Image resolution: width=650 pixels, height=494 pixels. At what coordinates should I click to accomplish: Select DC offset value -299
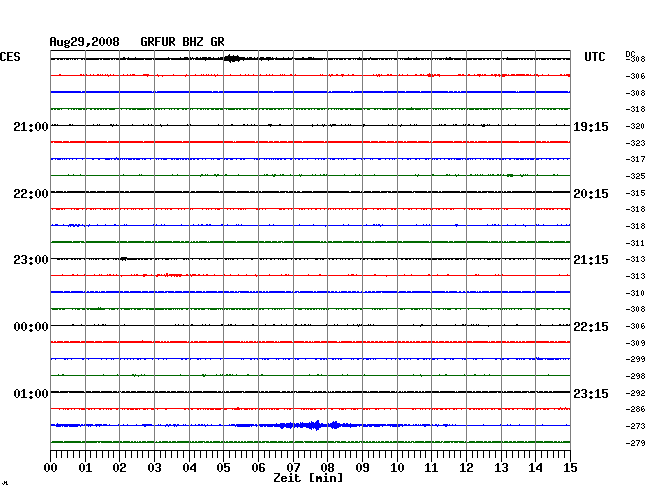coord(635,359)
